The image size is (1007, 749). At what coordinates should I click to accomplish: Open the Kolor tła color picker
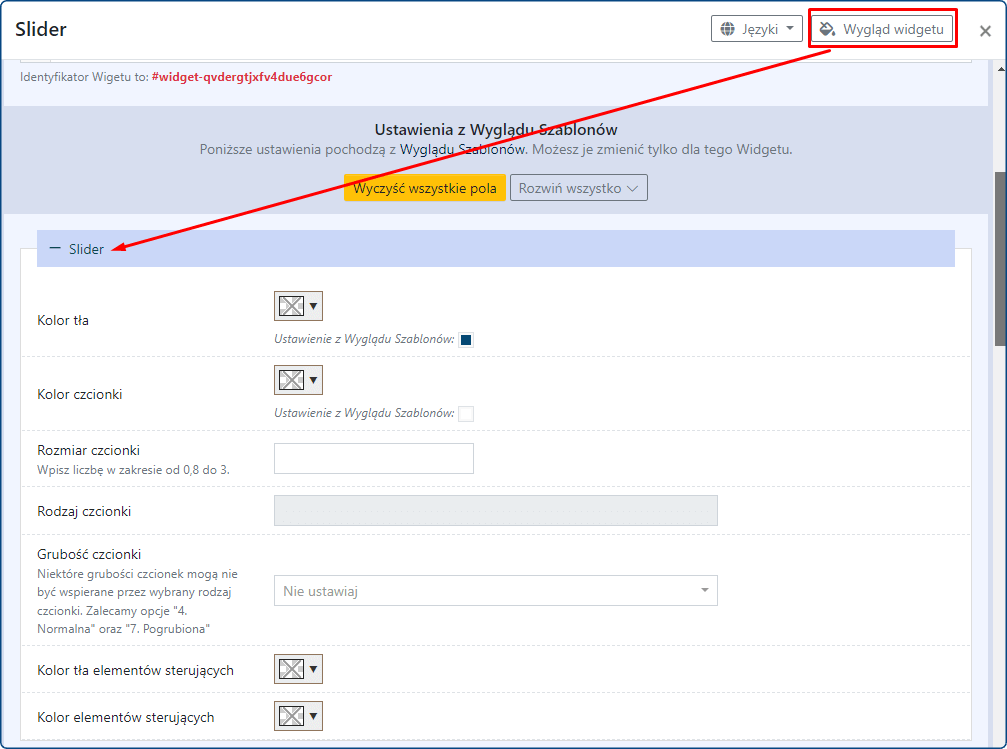(x=298, y=306)
